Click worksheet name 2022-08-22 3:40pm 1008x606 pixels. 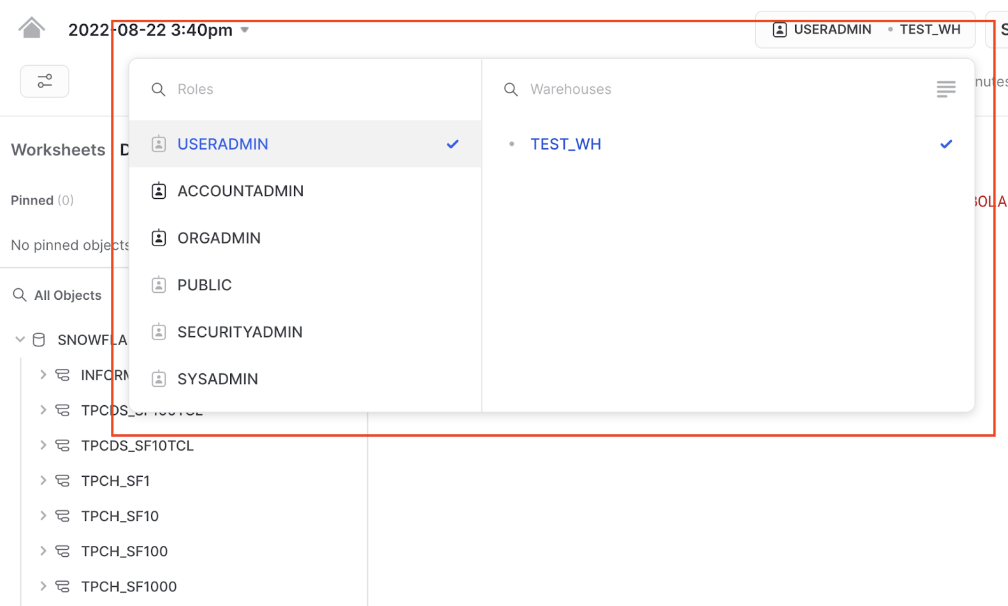click(x=150, y=30)
